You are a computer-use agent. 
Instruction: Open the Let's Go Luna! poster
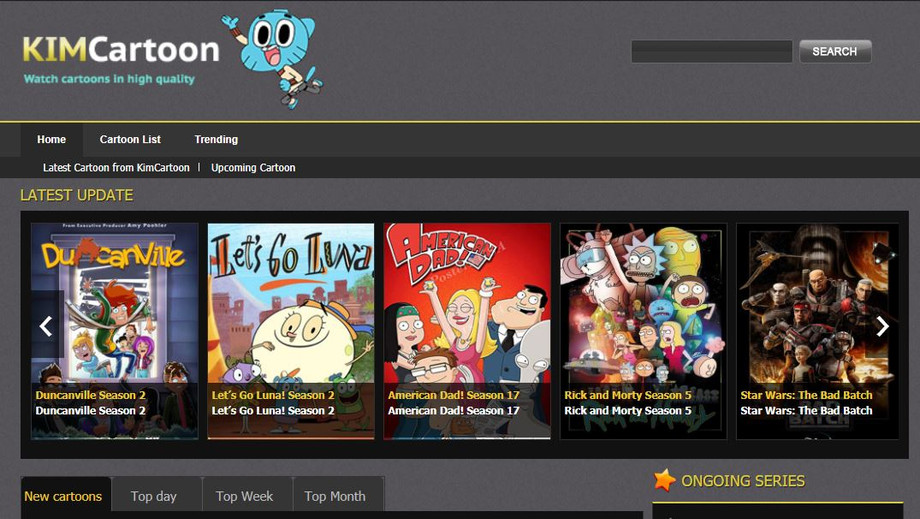pyautogui.click(x=291, y=310)
